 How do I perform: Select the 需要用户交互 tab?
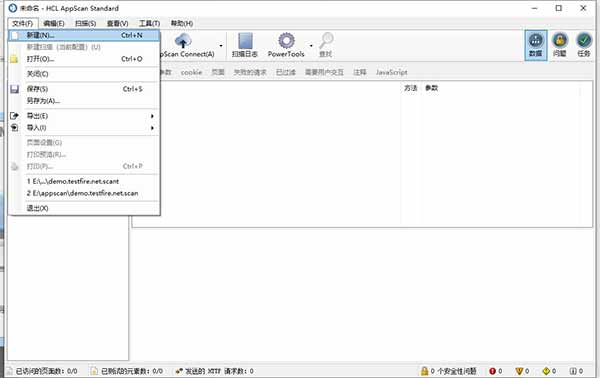(324, 72)
